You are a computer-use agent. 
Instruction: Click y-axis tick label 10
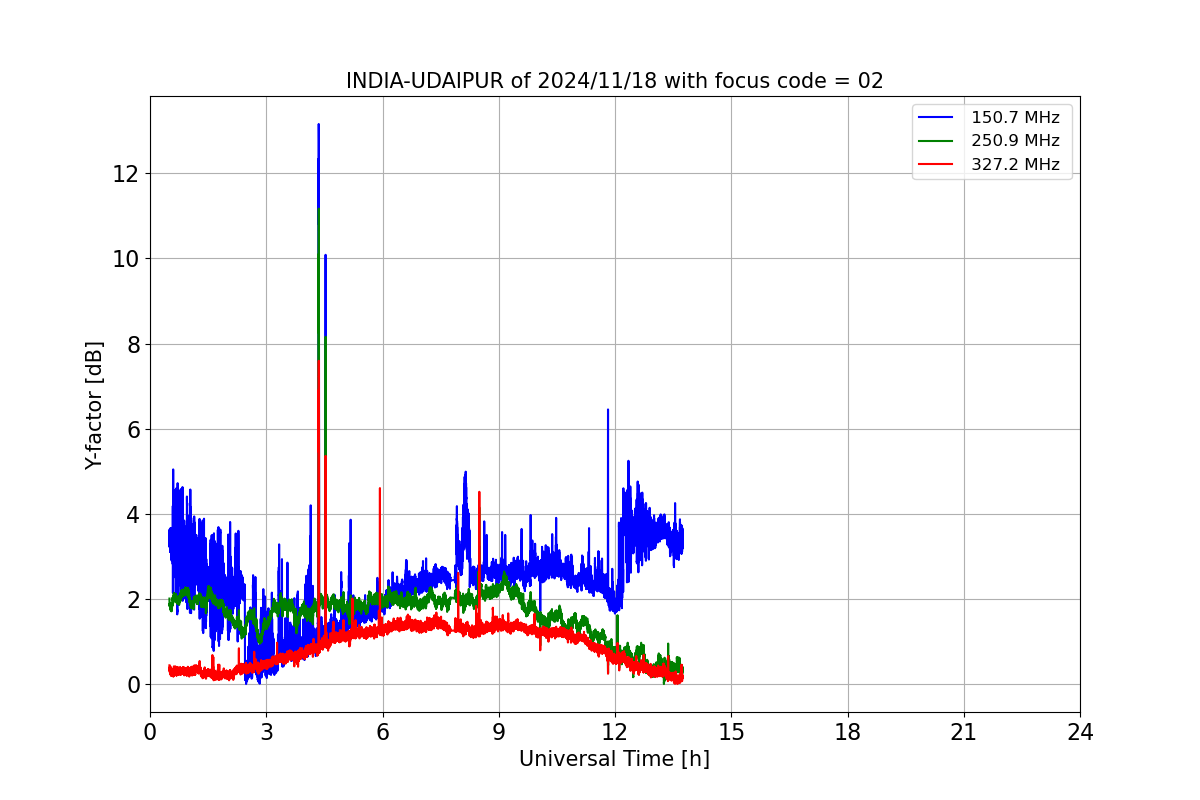coord(128,259)
